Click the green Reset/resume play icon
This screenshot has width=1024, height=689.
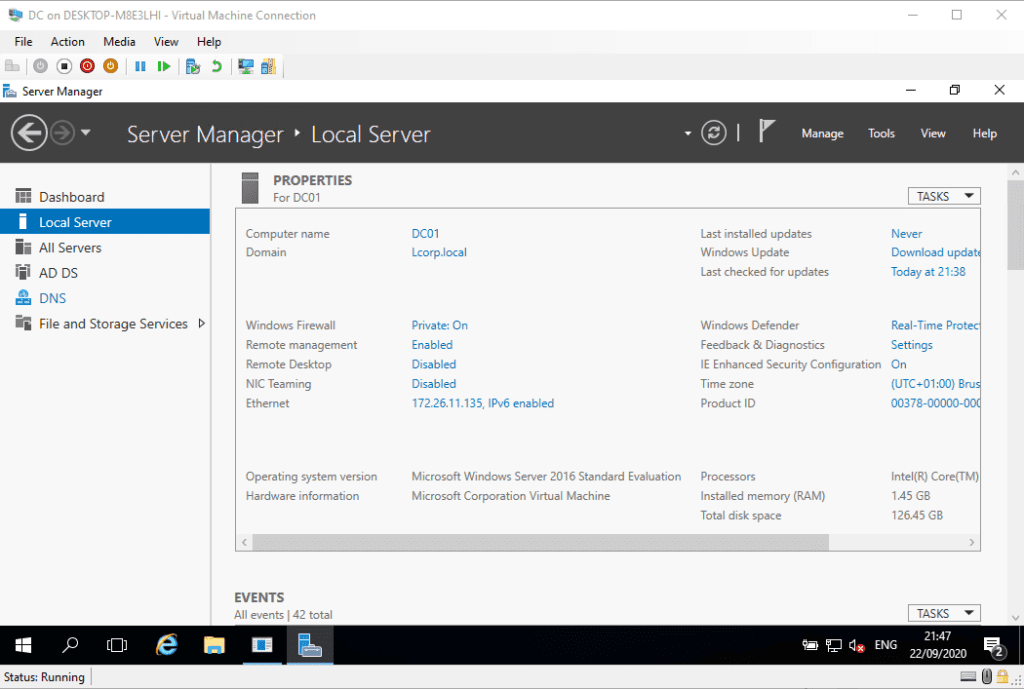click(164, 66)
